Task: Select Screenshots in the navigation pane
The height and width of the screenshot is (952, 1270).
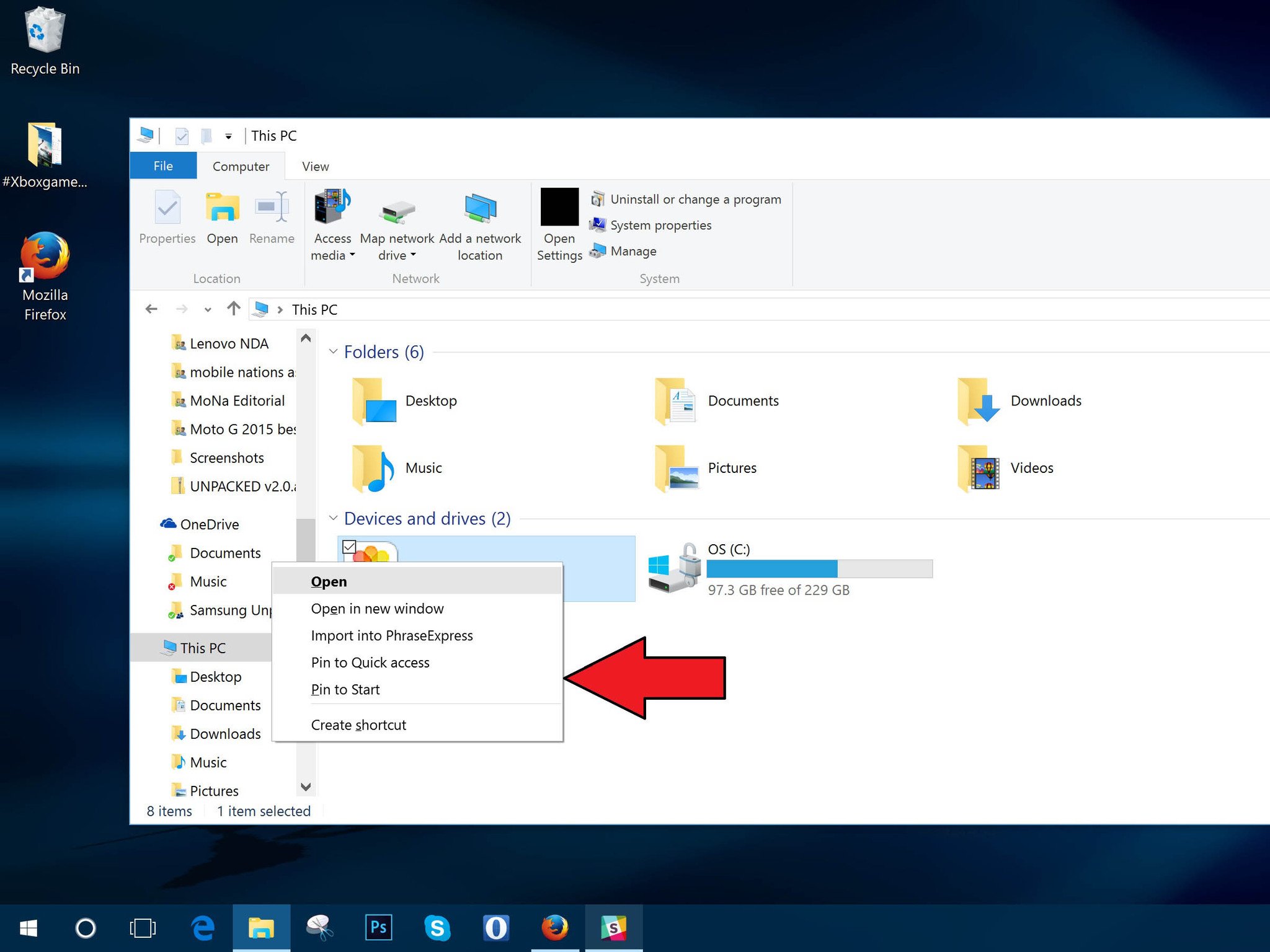Action: [226, 457]
